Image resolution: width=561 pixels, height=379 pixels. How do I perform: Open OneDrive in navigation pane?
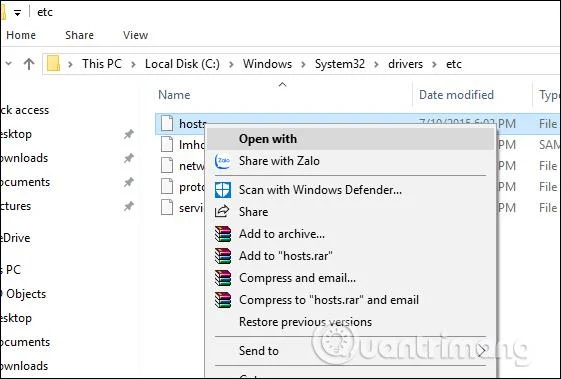[15, 238]
